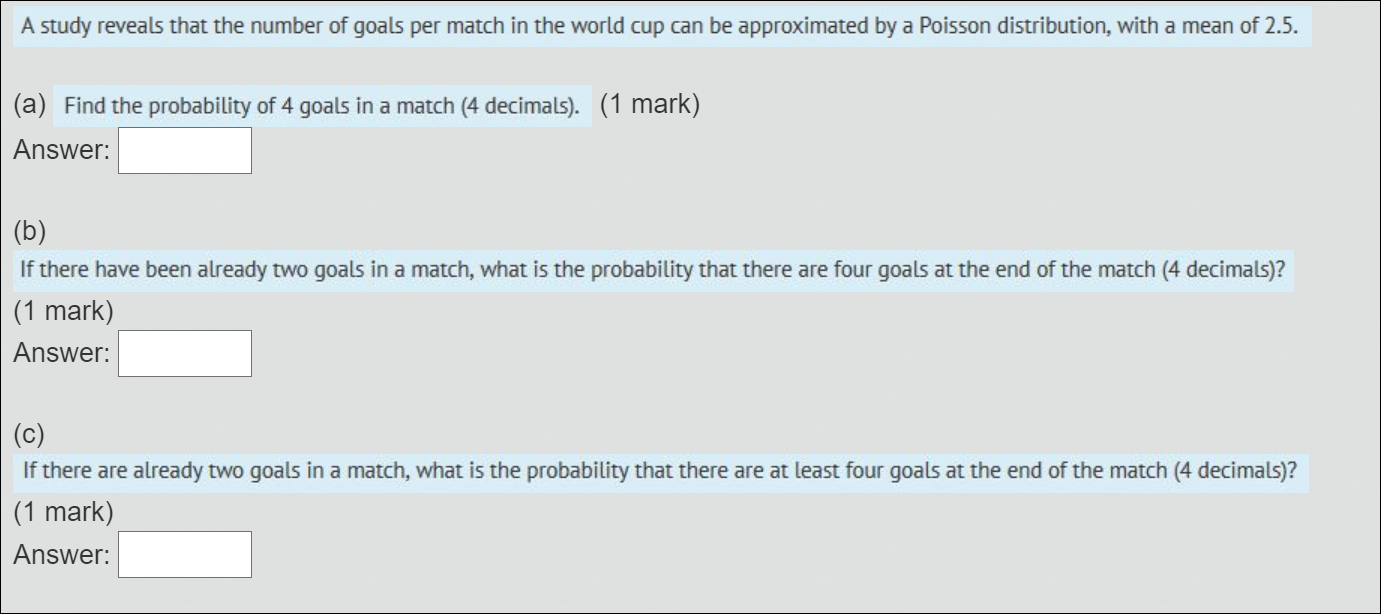
Task: Click the Answer label for part (a)
Action: pyautogui.click(x=60, y=152)
